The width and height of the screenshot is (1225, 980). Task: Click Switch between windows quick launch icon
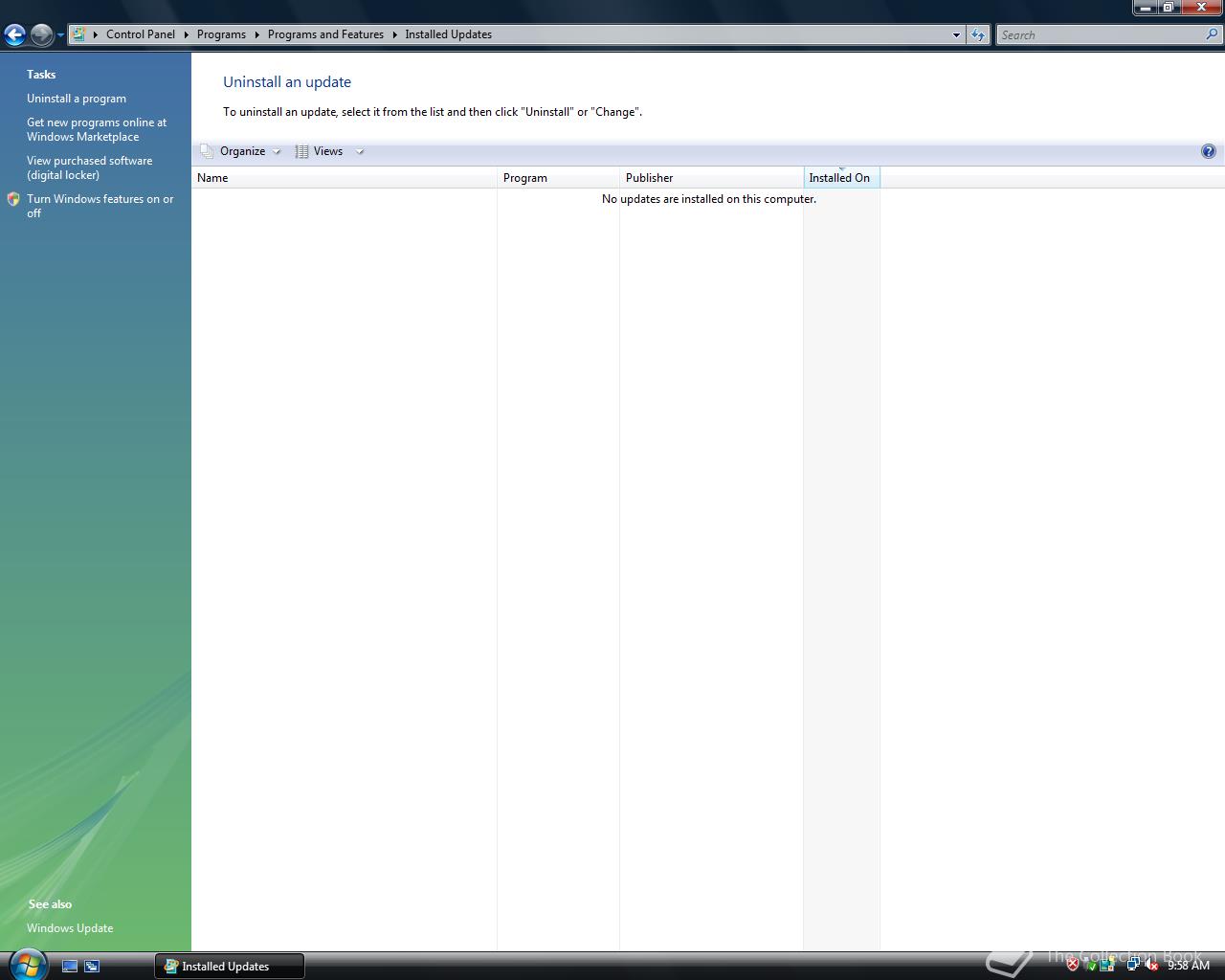pos(92,967)
